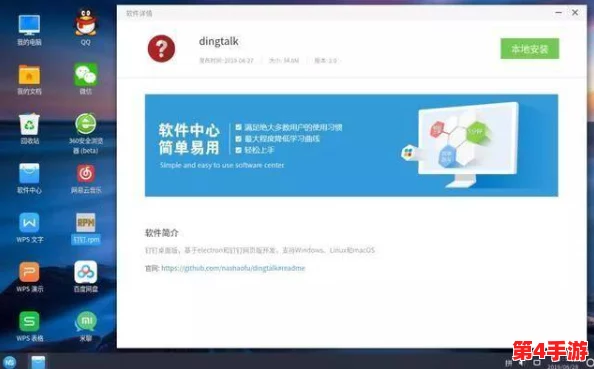The width and height of the screenshot is (594, 369).
Task: Click the 软件简介 section heading
Action: [x=161, y=233]
